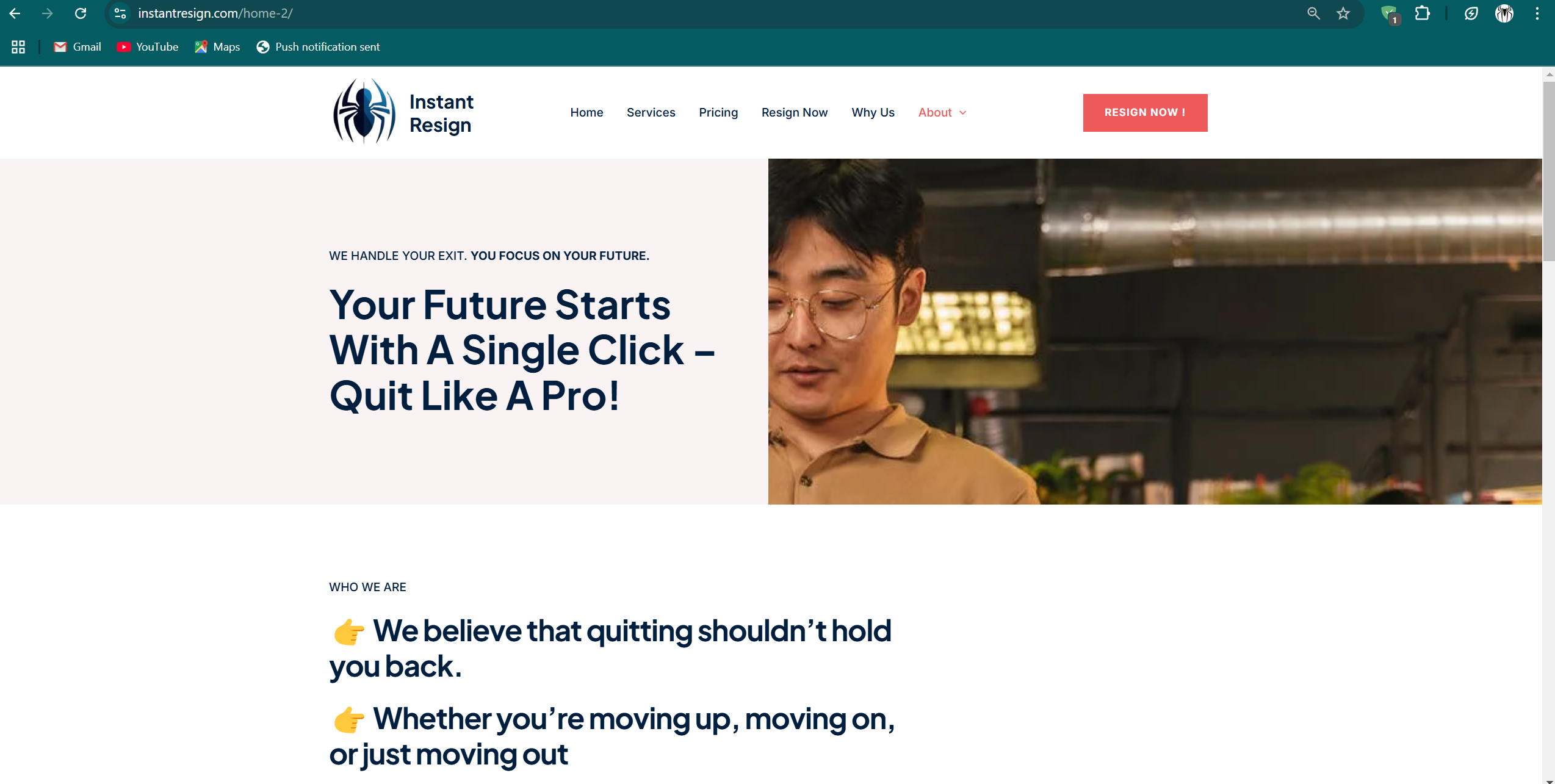Open the Gmail bookmark

(x=78, y=47)
